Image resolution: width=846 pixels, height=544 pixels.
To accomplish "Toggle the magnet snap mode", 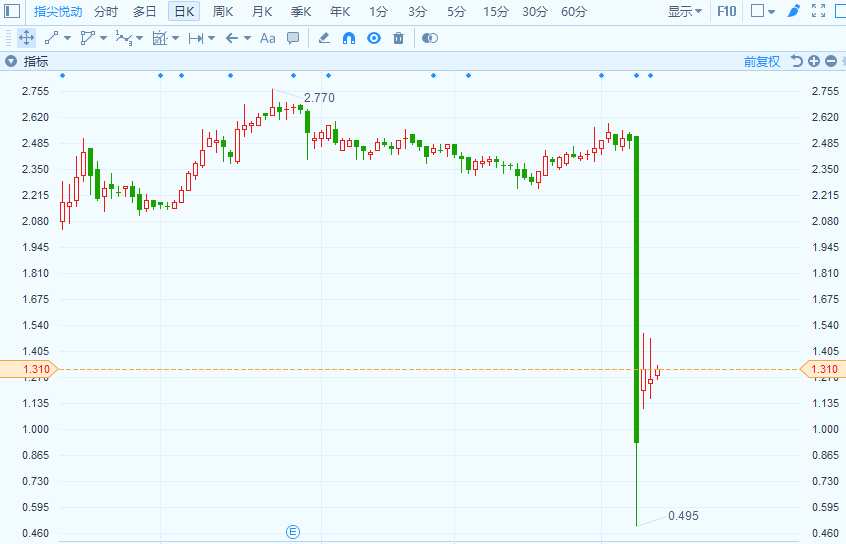I will coord(349,38).
